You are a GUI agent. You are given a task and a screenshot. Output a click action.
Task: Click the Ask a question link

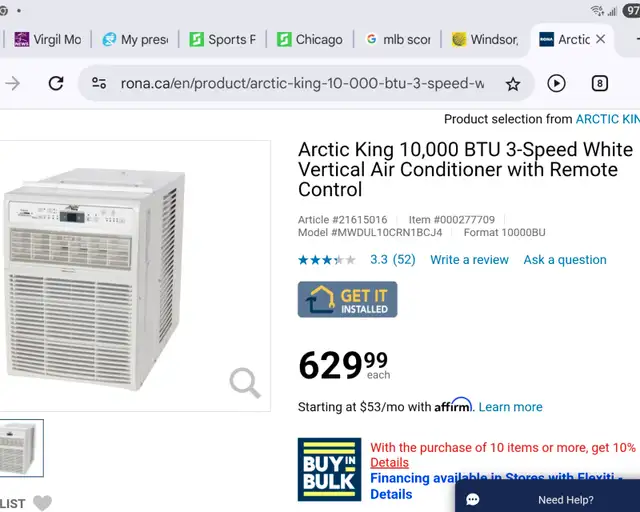tap(565, 260)
